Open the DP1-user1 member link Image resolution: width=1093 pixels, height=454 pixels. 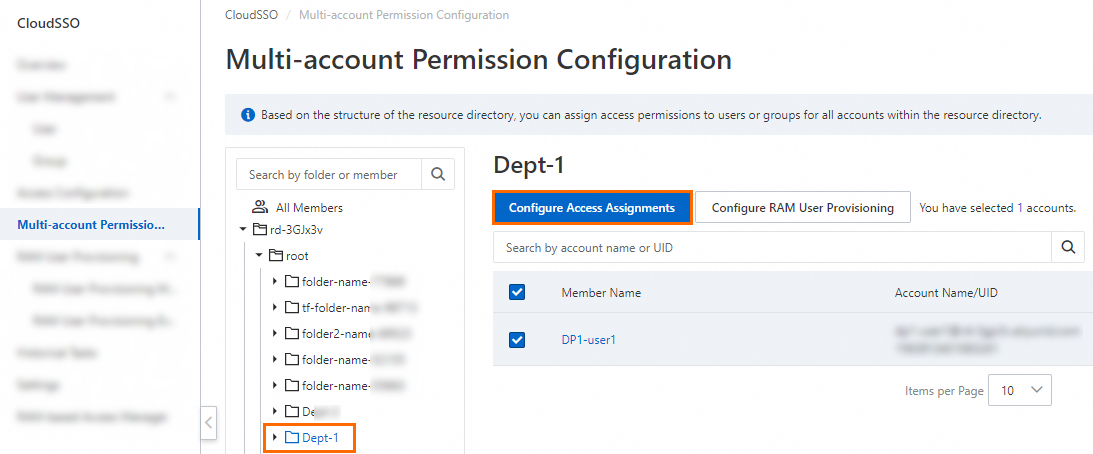[588, 339]
